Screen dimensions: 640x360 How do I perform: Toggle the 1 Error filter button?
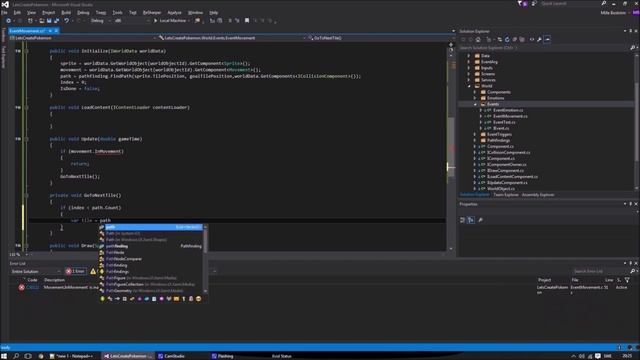tap(76, 271)
